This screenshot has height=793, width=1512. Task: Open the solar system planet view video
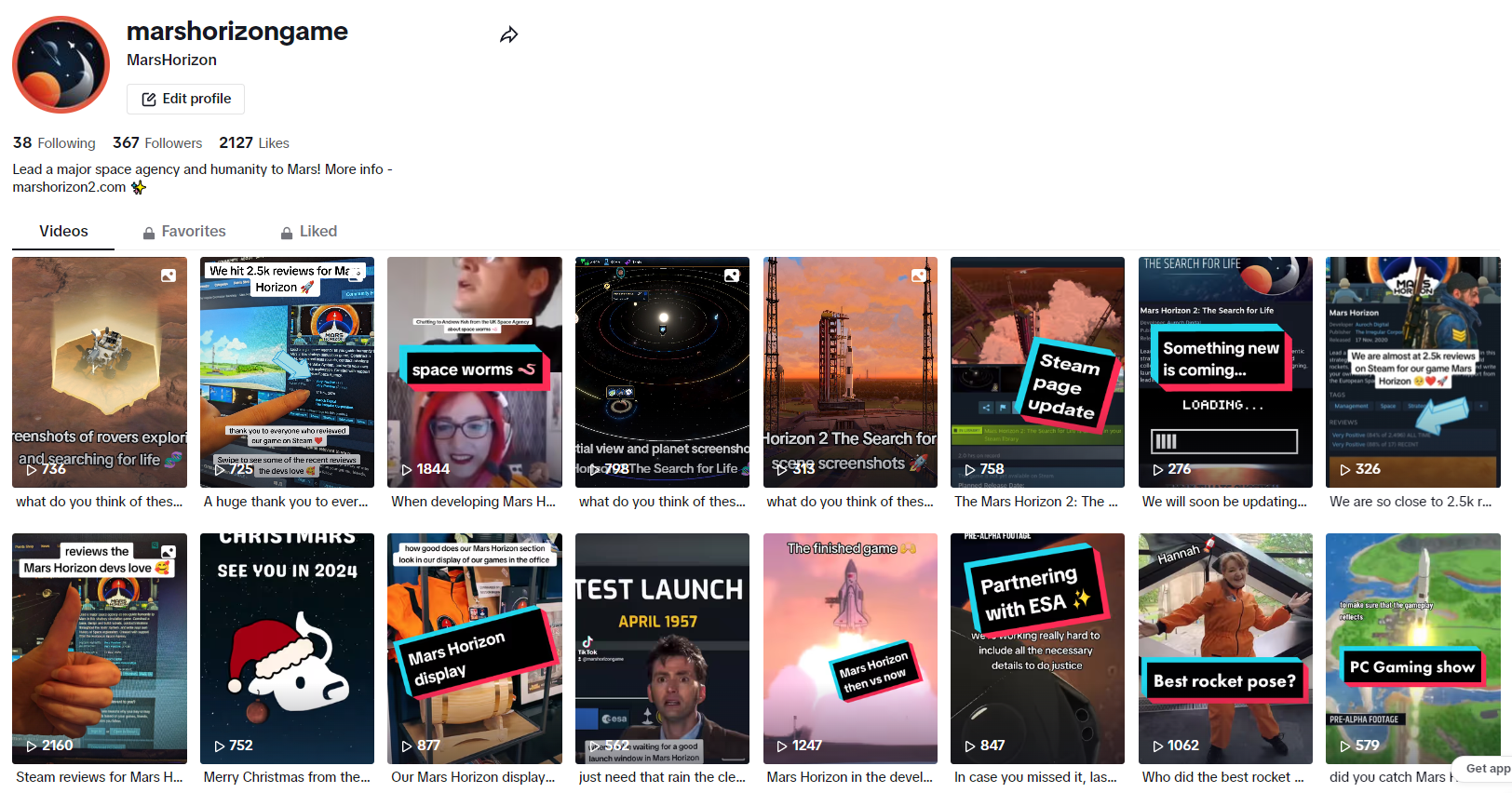pyautogui.click(x=662, y=372)
